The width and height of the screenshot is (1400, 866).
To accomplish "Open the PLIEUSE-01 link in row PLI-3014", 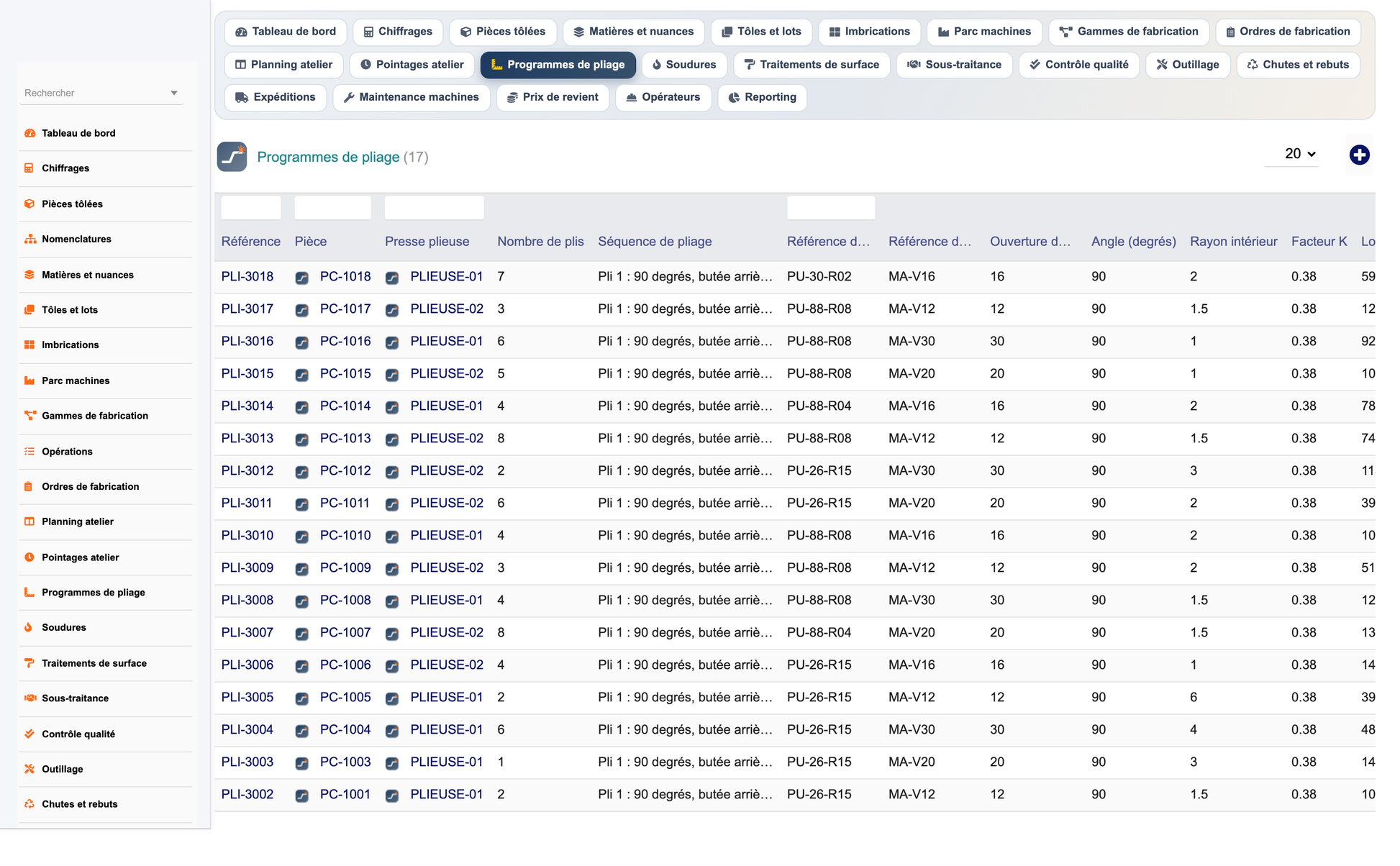I will click(447, 406).
